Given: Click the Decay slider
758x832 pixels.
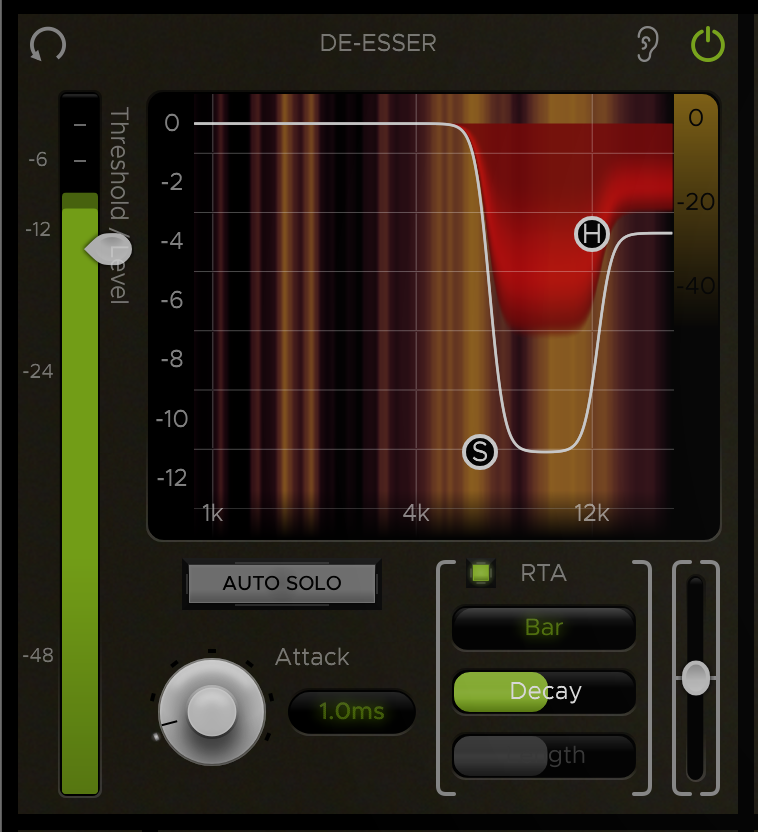Looking at the screenshot, I should (544, 692).
